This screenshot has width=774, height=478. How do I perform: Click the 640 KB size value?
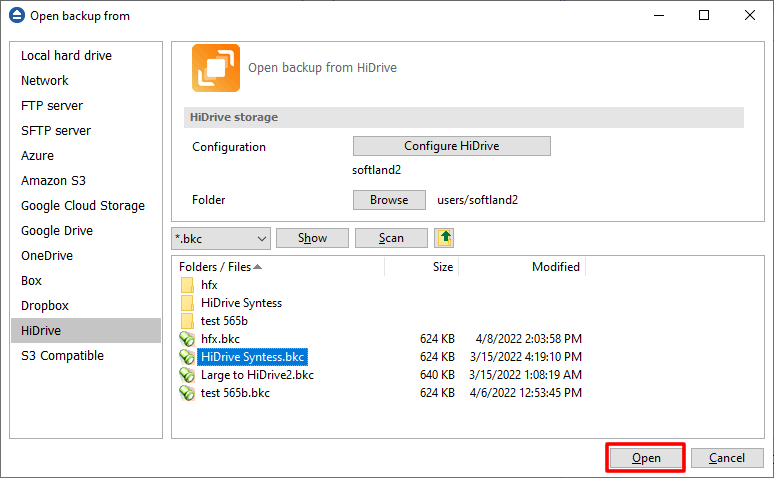437,375
